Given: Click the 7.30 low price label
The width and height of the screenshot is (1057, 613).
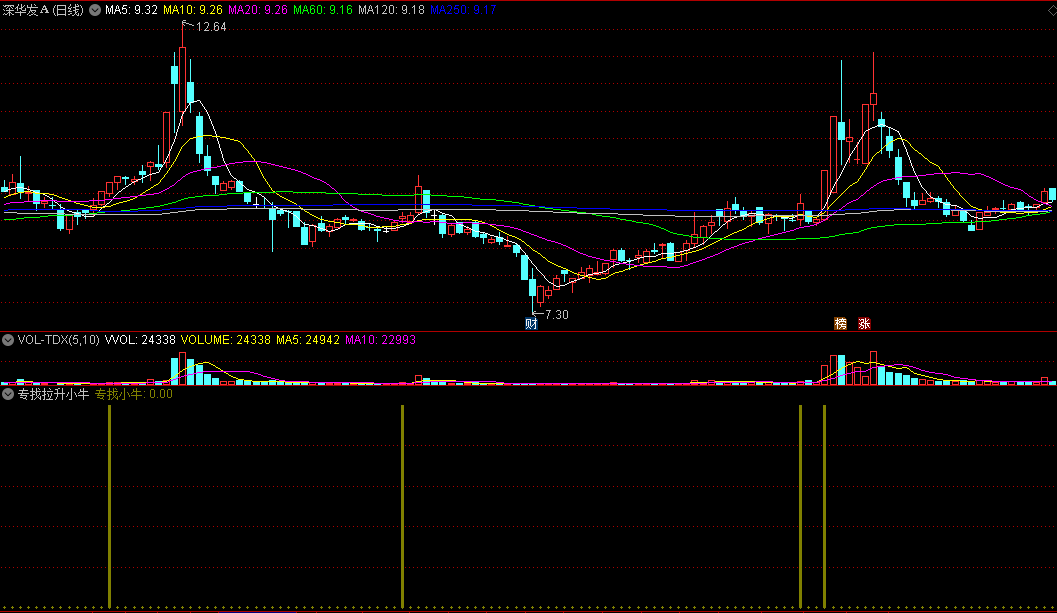Looking at the screenshot, I should point(556,315).
